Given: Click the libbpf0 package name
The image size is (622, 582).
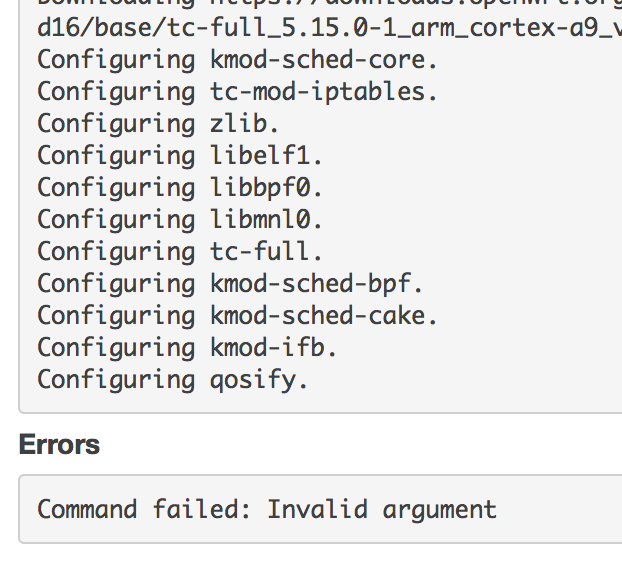Looking at the screenshot, I should coord(266,187).
